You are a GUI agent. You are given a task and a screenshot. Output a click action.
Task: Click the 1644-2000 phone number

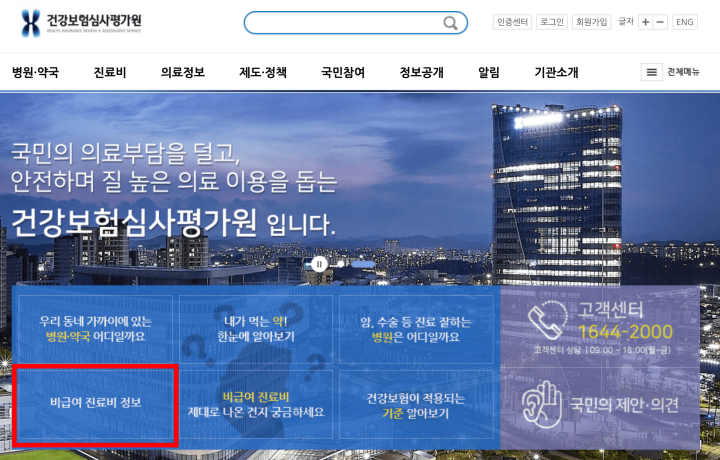click(625, 331)
